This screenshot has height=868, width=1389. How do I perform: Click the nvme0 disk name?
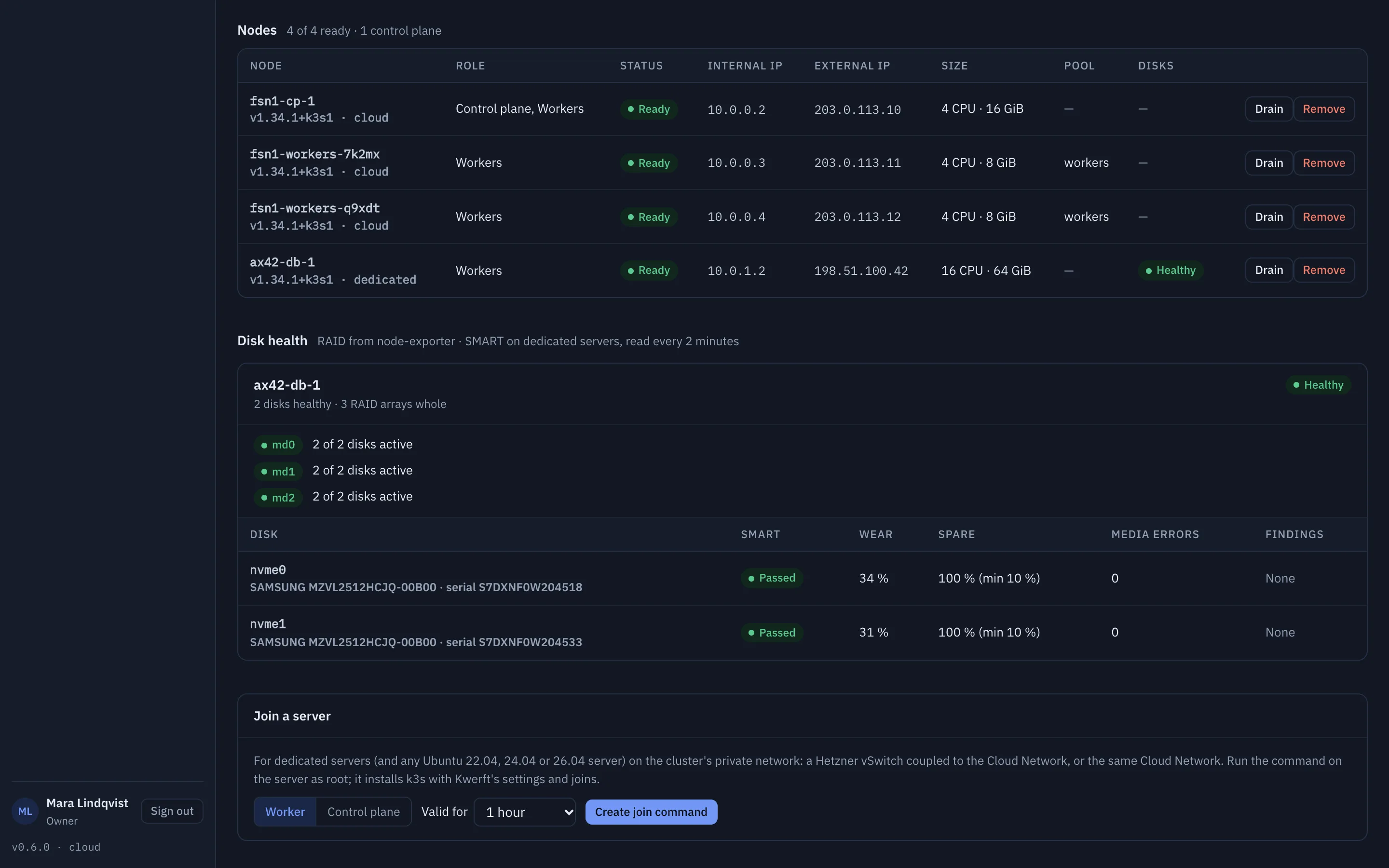268,570
